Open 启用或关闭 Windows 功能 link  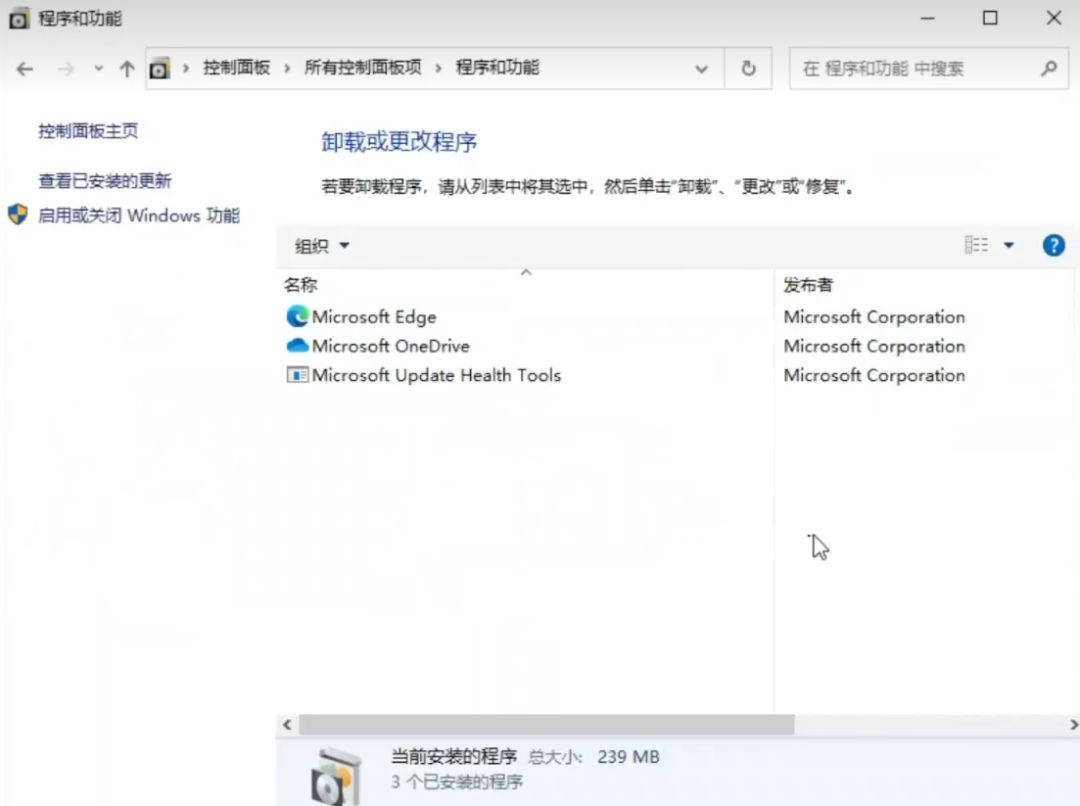(x=138, y=216)
